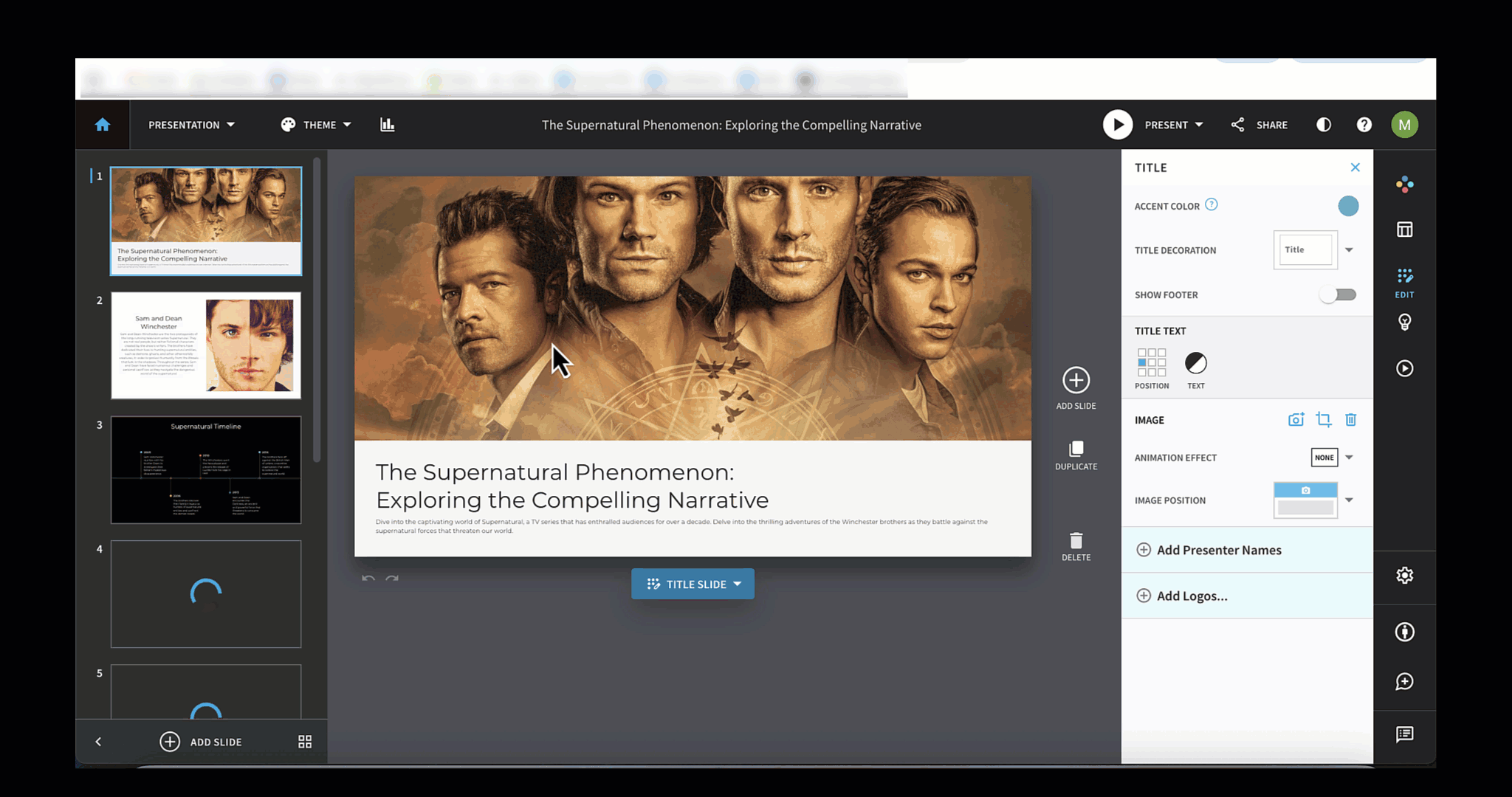Screen dimensions: 1512x797
Task: Undo last action arrow
Action: (368, 579)
